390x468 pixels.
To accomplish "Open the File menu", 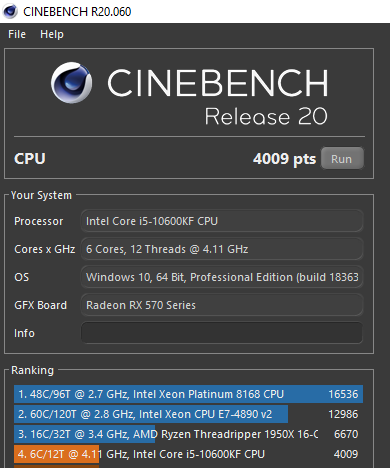I will click(x=17, y=34).
